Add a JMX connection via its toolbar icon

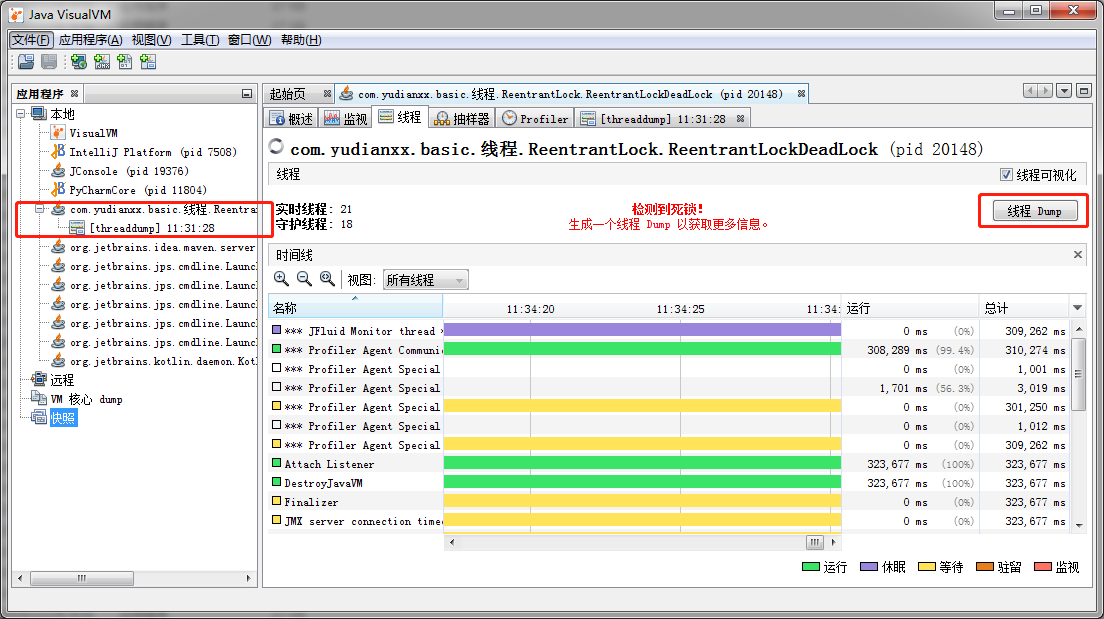tap(101, 61)
